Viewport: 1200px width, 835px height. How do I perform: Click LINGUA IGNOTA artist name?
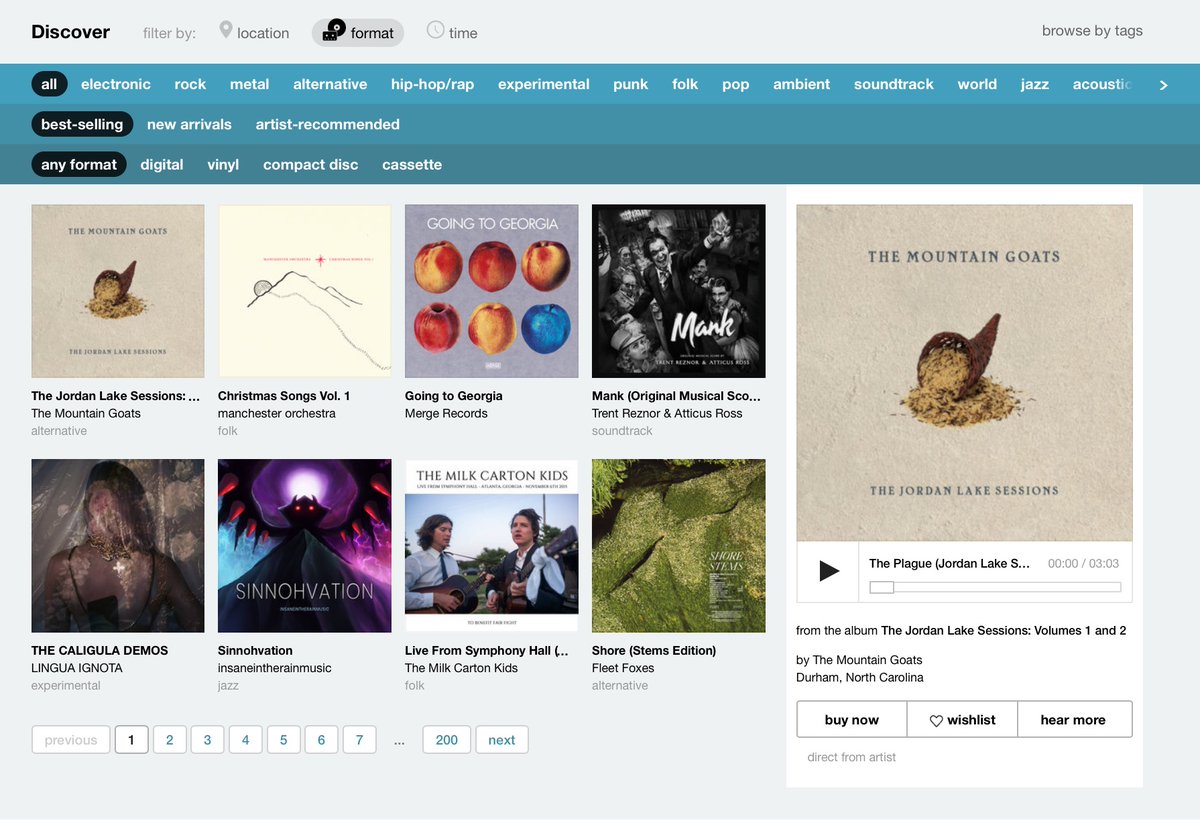click(78, 668)
